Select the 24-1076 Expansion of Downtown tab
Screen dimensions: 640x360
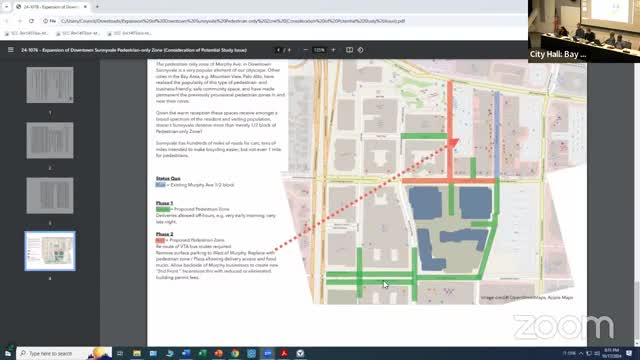[x=51, y=7]
